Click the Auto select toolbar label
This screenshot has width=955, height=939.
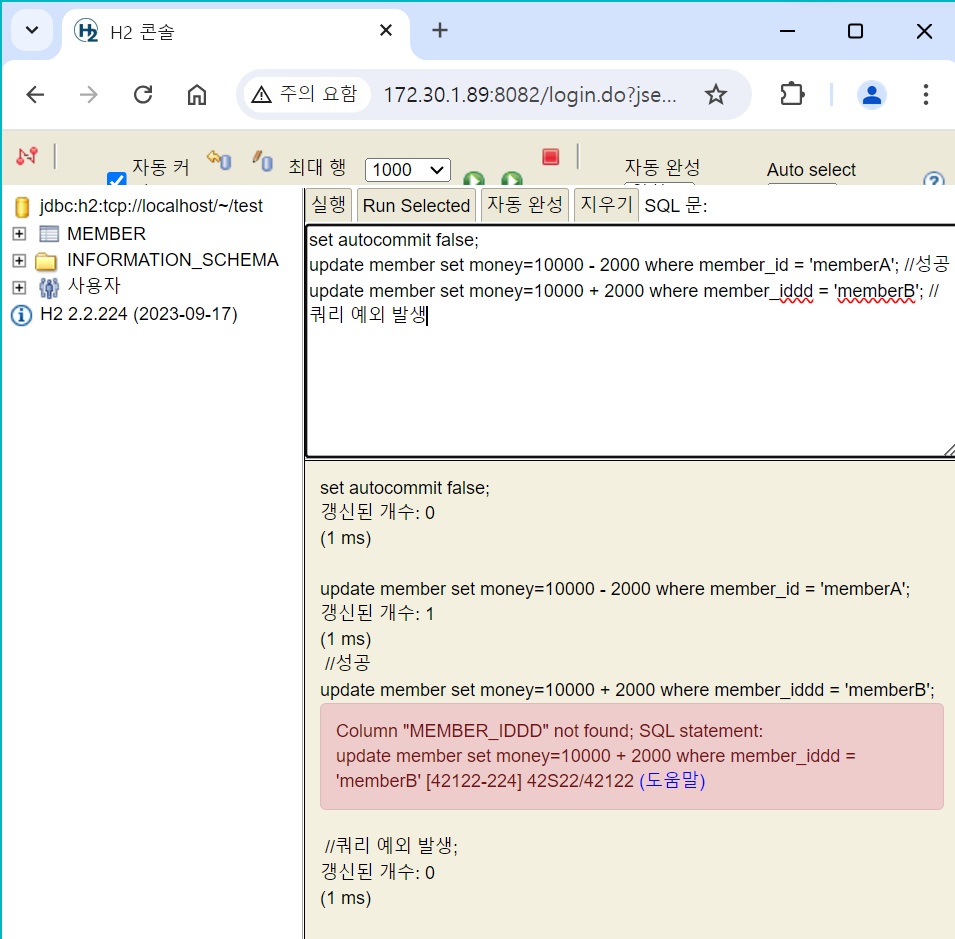811,170
